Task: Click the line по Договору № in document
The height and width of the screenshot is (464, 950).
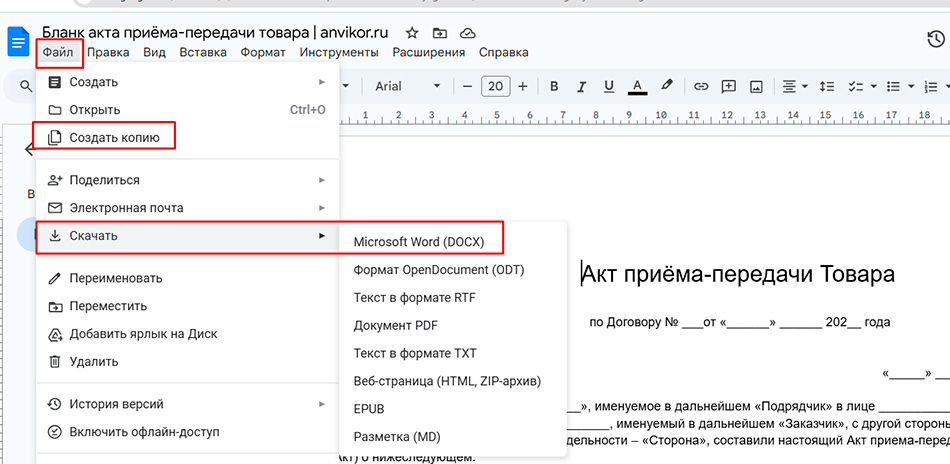Action: point(740,322)
